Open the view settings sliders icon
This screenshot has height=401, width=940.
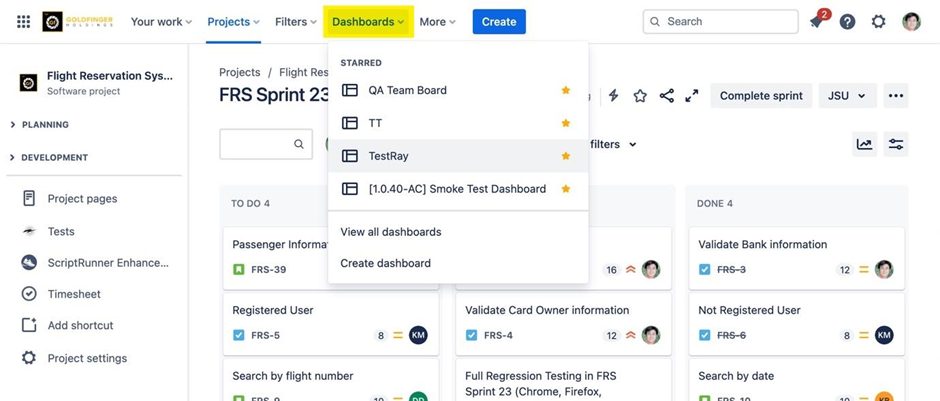point(896,144)
